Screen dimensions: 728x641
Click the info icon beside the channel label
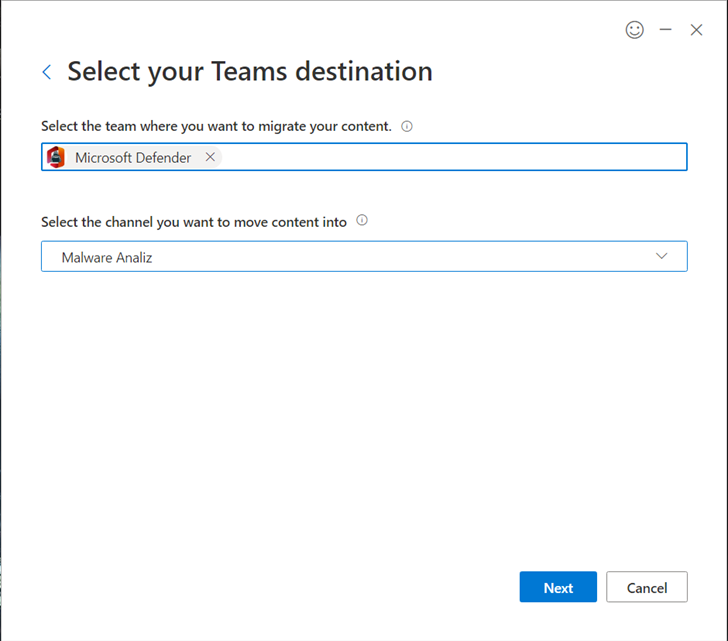coord(362,220)
